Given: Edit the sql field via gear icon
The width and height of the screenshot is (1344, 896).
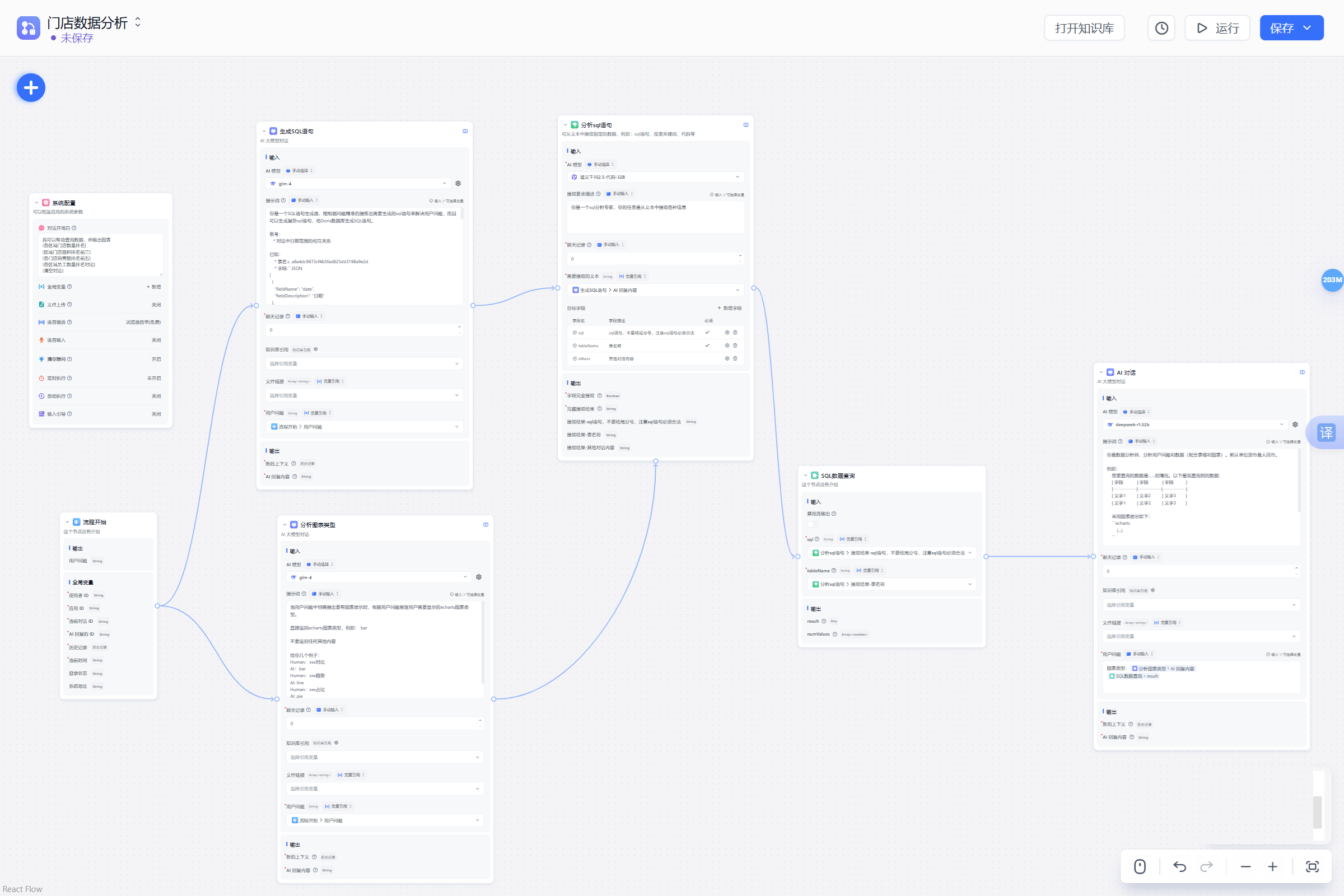Looking at the screenshot, I should click(x=727, y=333).
